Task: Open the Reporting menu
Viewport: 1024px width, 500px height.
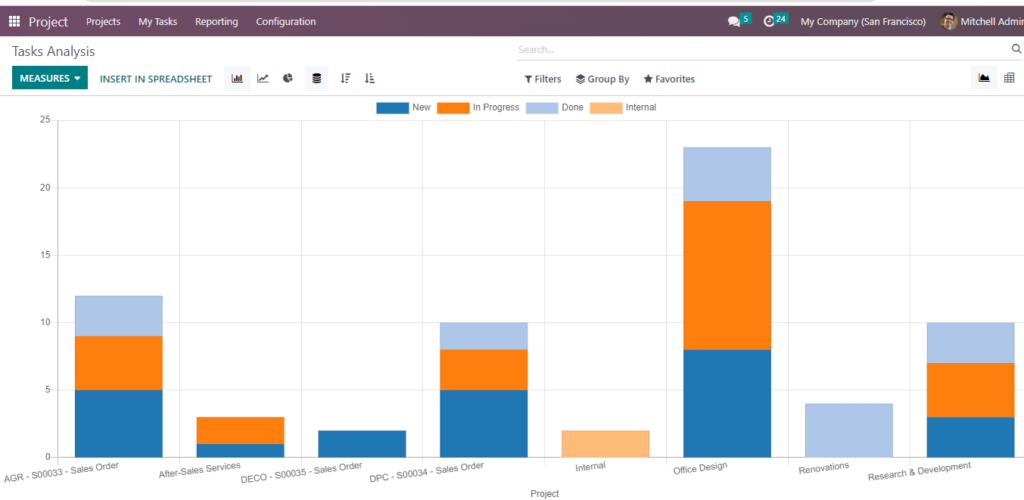Action: tap(216, 21)
